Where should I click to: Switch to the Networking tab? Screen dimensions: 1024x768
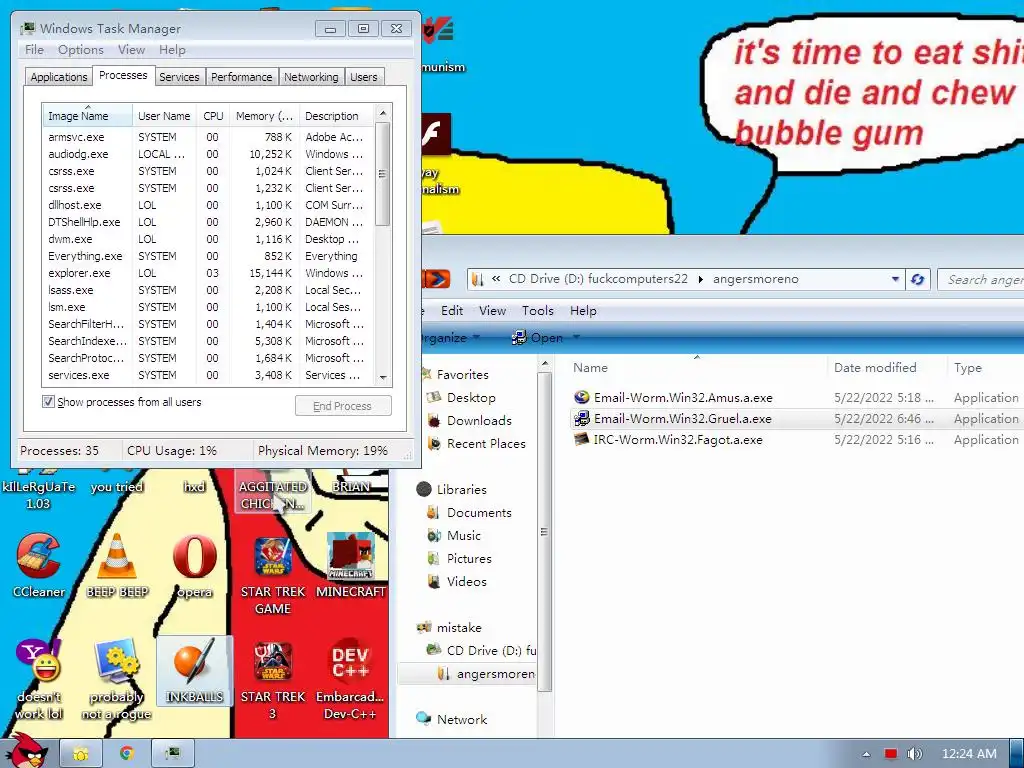(x=311, y=77)
